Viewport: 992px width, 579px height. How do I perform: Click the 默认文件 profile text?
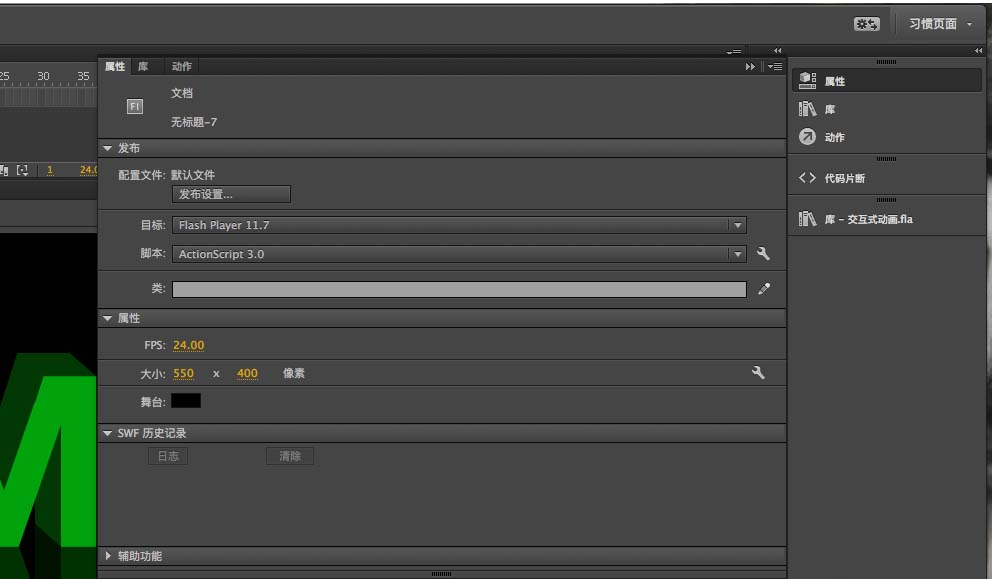click(192, 175)
